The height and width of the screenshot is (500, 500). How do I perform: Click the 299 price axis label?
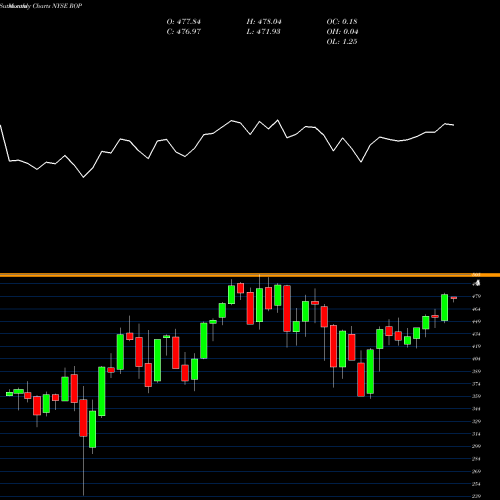pyautogui.click(x=476, y=446)
